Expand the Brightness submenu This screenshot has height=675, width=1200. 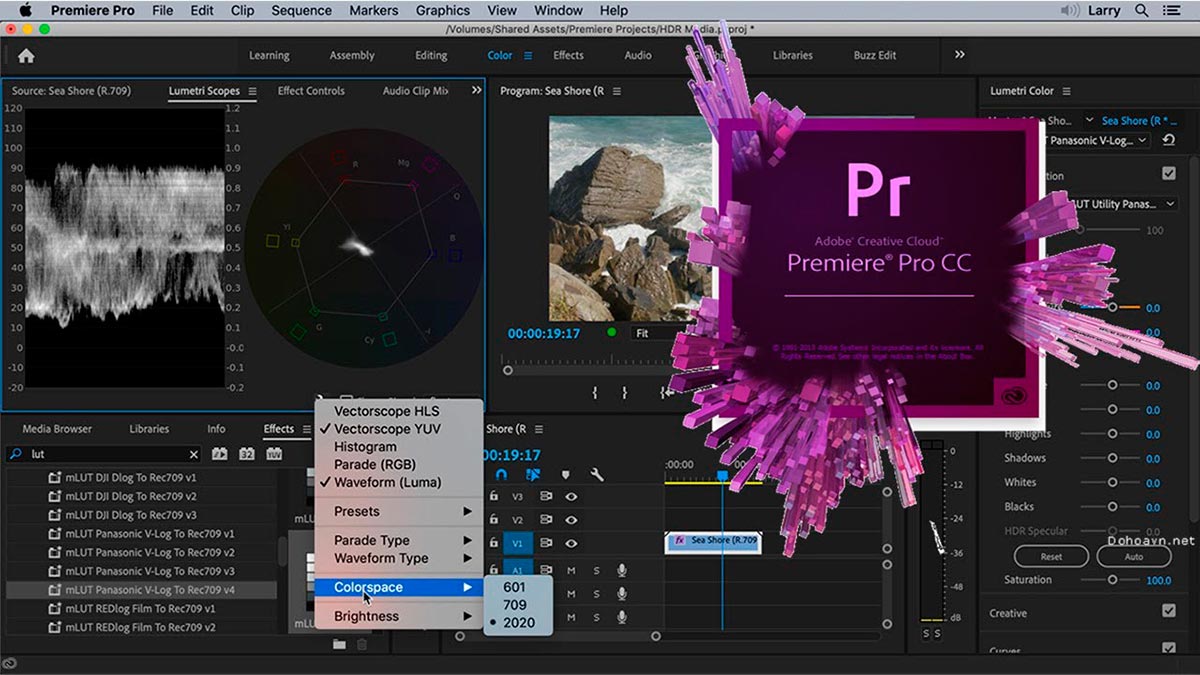tap(400, 616)
